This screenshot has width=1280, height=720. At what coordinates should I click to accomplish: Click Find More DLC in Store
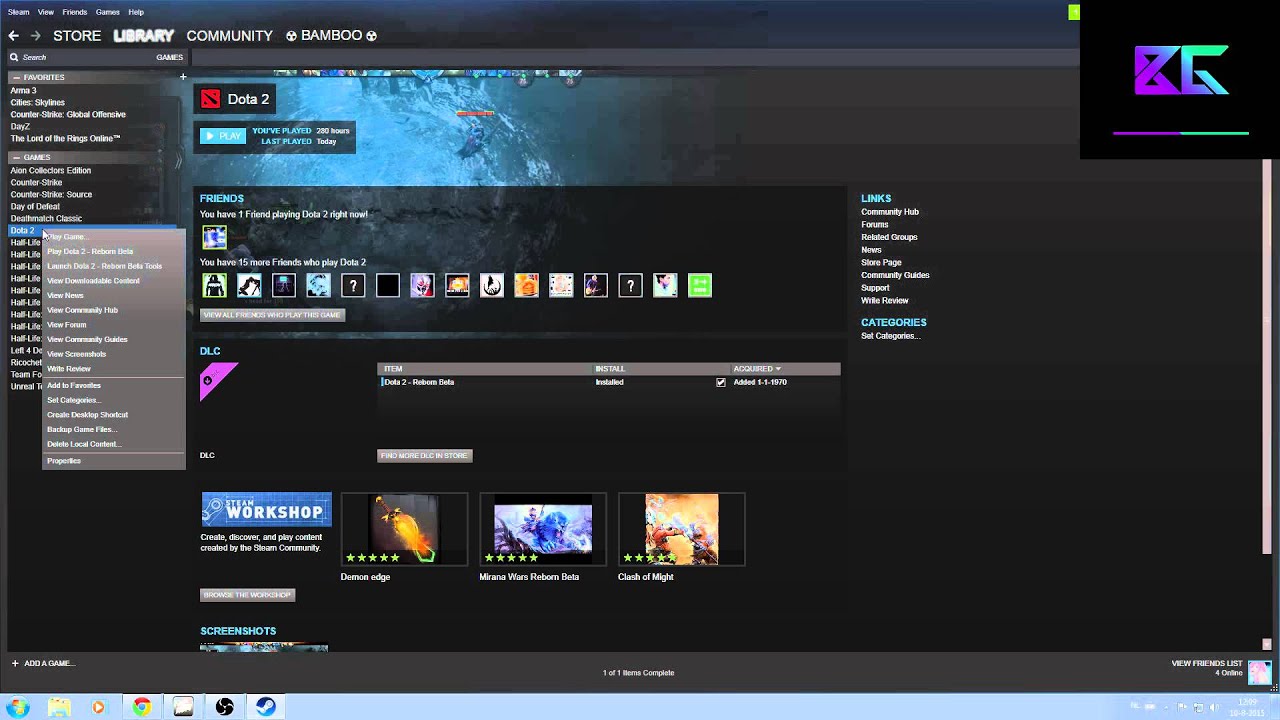click(424, 456)
